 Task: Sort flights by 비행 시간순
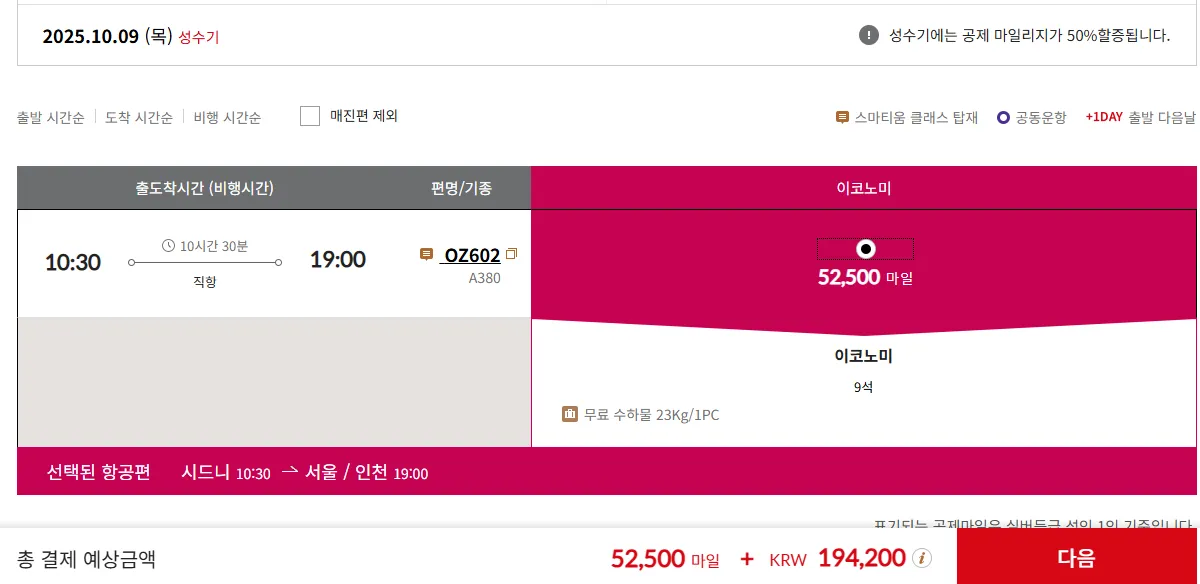(228, 117)
